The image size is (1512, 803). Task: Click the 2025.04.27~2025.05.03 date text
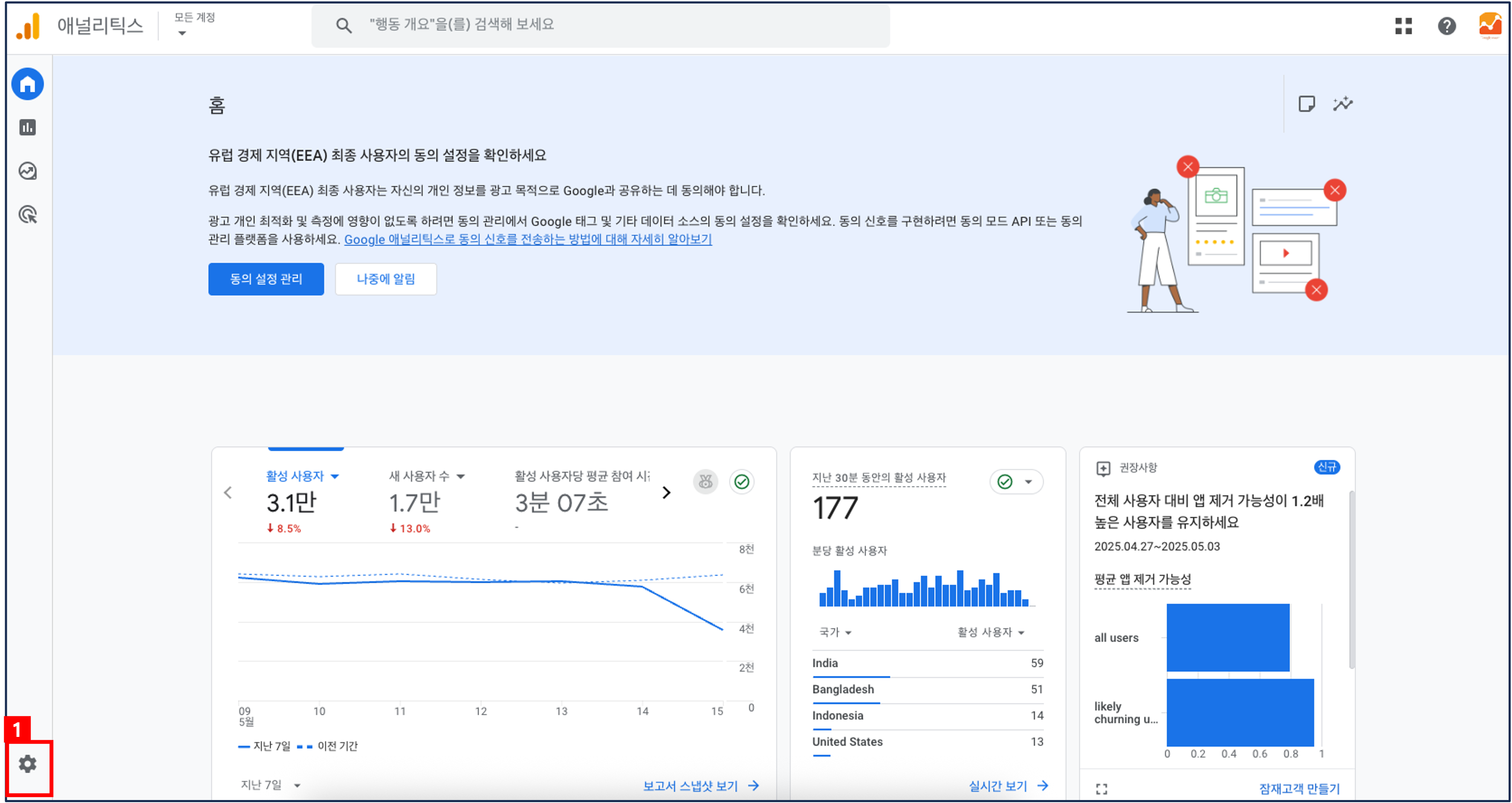coord(1157,546)
